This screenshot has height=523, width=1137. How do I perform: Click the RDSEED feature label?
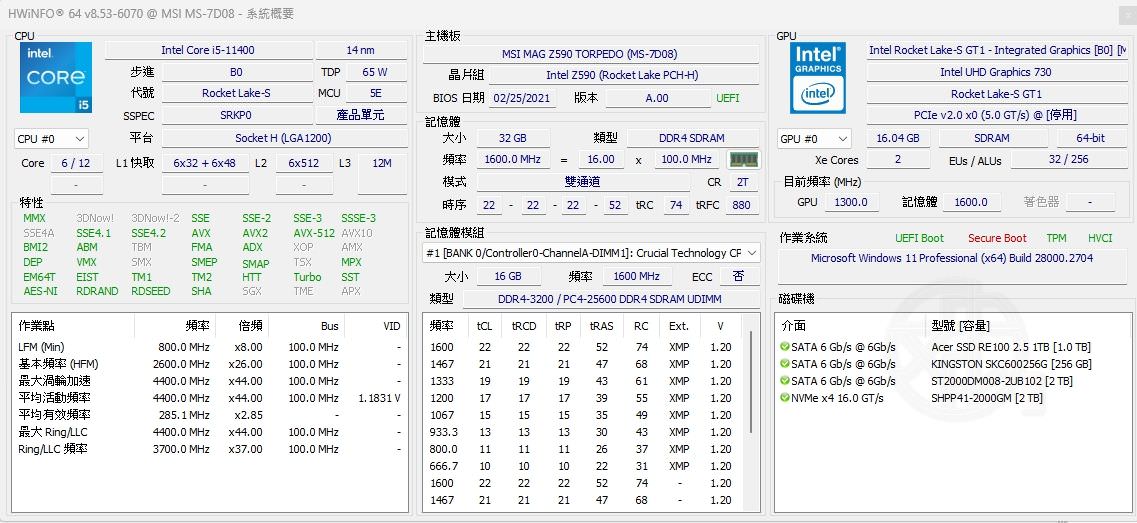pos(151,291)
